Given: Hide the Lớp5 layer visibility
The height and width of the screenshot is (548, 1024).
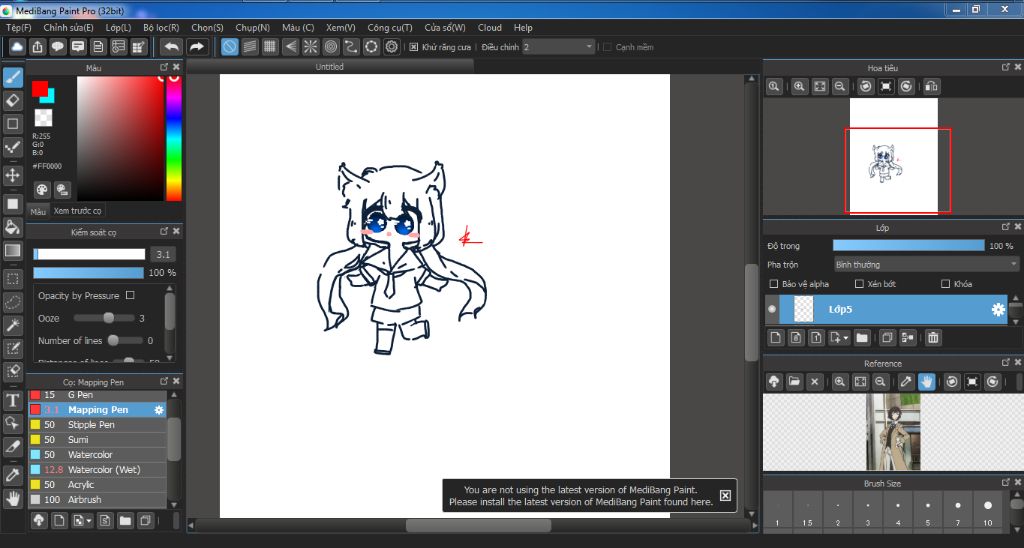Looking at the screenshot, I should pos(772,310).
